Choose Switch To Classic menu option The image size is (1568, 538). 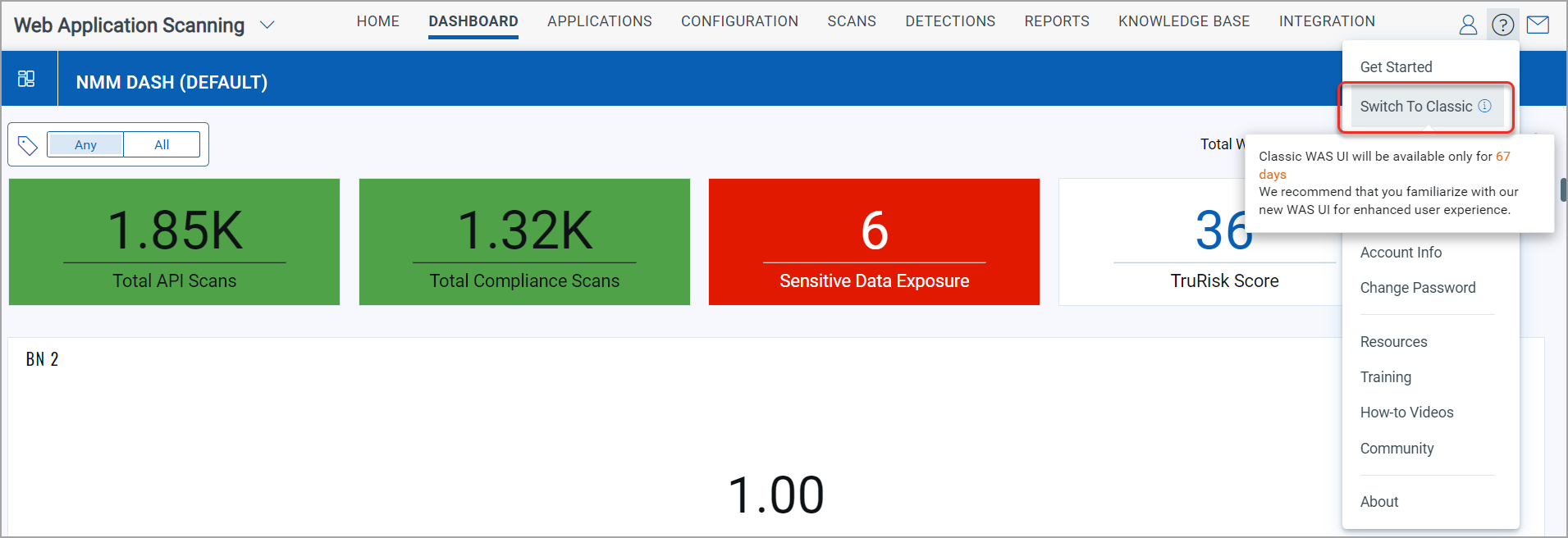pyautogui.click(x=1415, y=107)
